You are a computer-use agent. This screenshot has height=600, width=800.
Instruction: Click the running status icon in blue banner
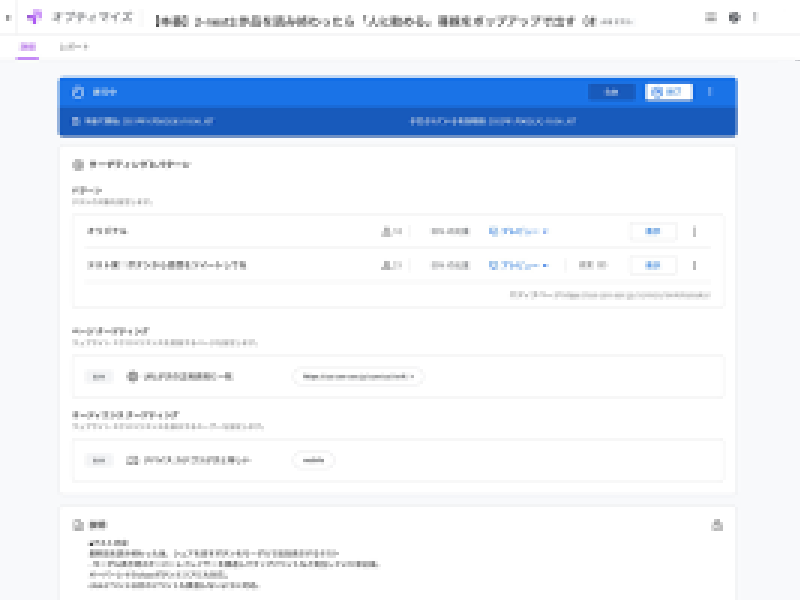tap(78, 92)
